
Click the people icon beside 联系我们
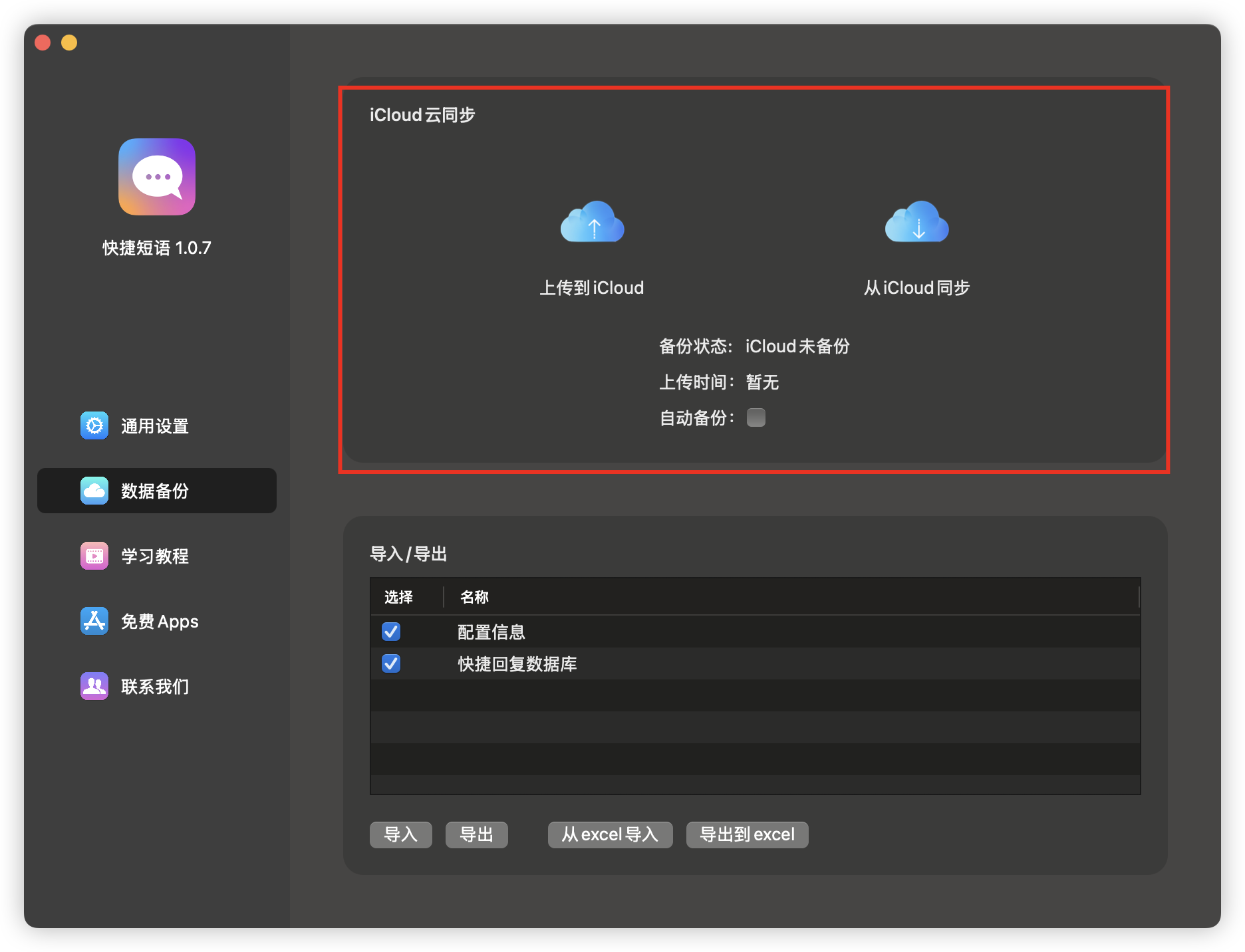pyautogui.click(x=94, y=686)
